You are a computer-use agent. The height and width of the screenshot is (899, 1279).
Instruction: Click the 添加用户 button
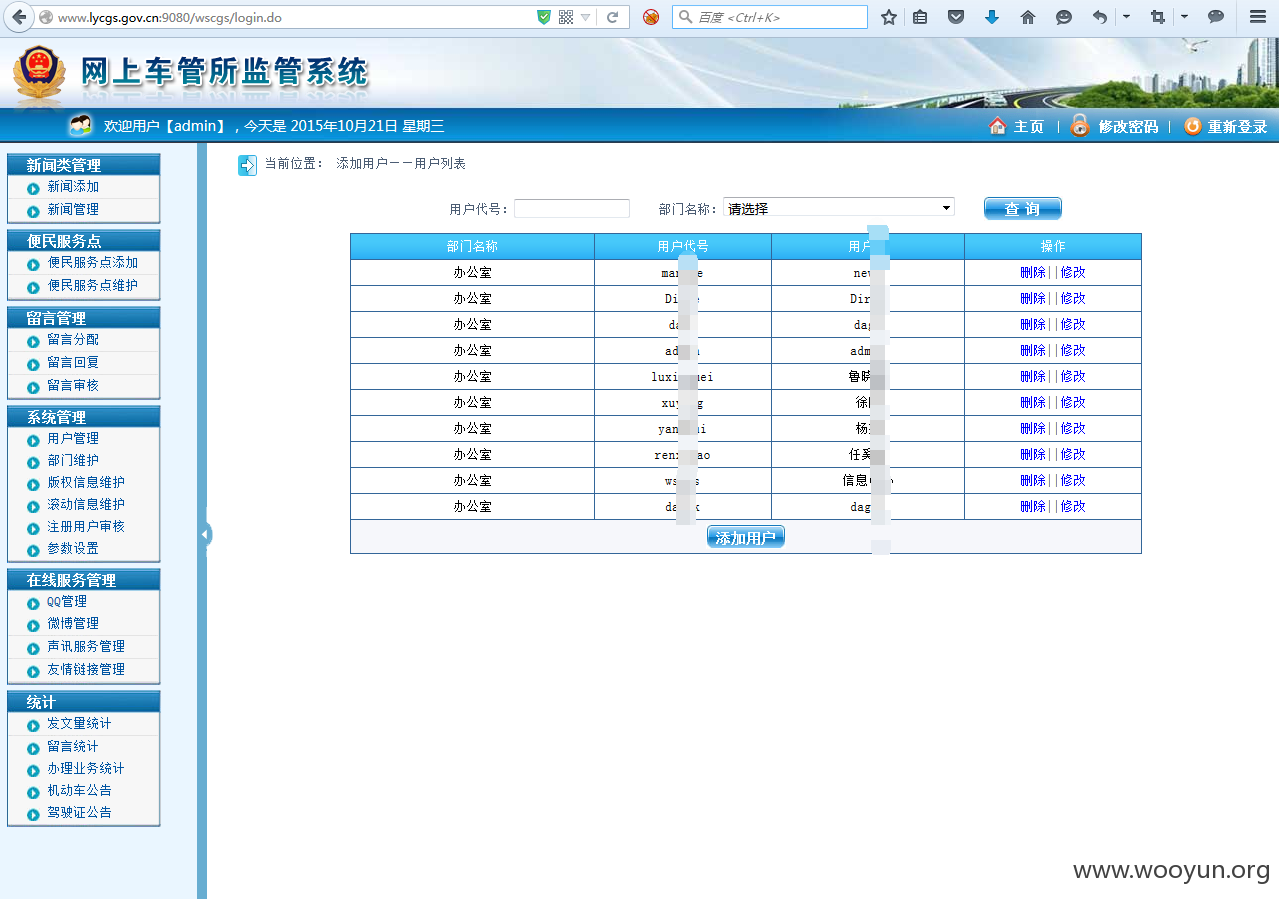[x=746, y=537]
